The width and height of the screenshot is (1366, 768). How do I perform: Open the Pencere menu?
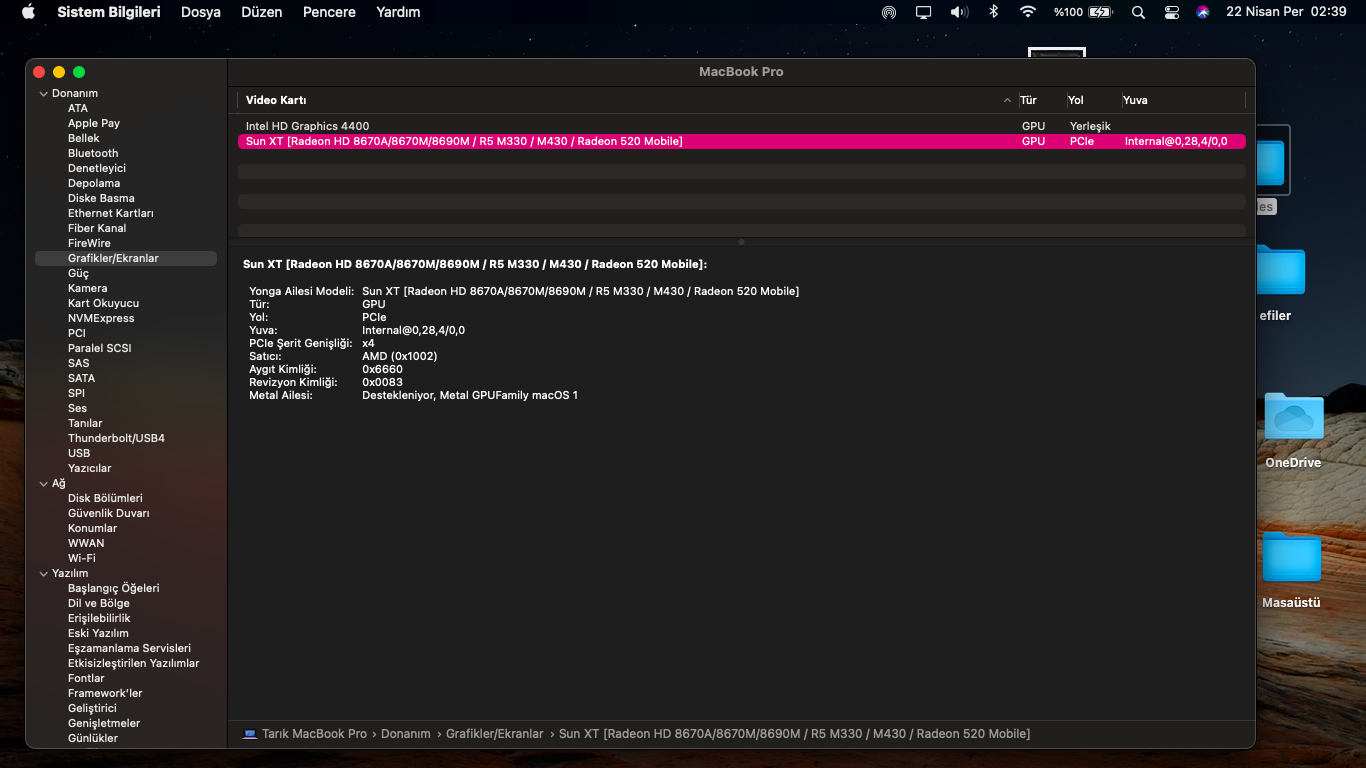328,12
